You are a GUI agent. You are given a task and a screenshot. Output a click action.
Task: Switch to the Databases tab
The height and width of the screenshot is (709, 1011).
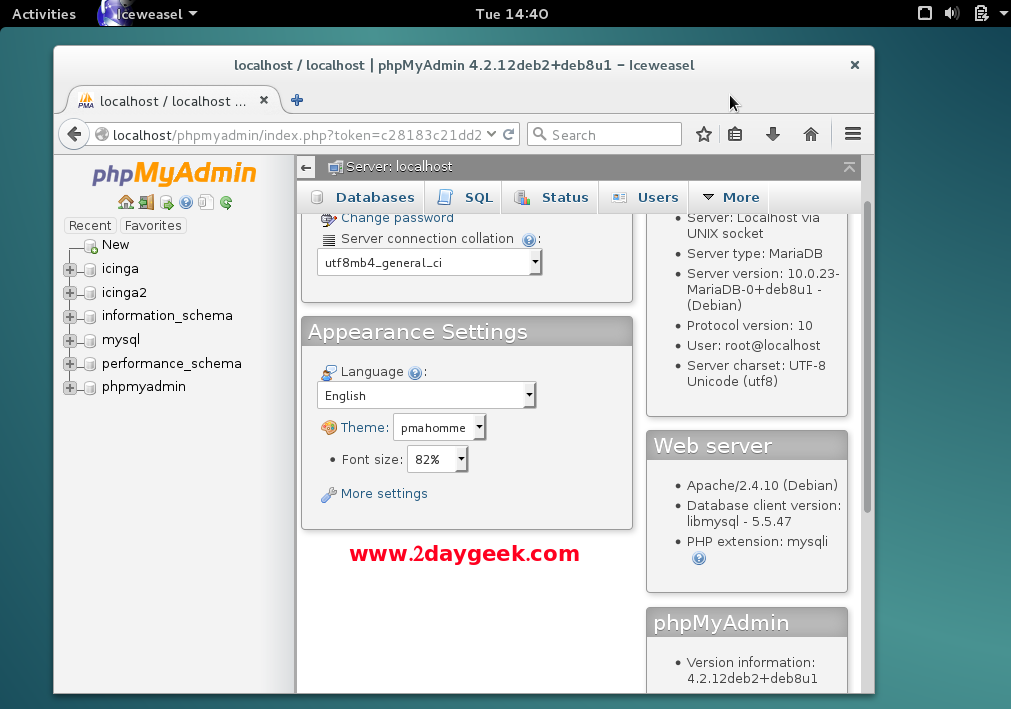click(362, 197)
